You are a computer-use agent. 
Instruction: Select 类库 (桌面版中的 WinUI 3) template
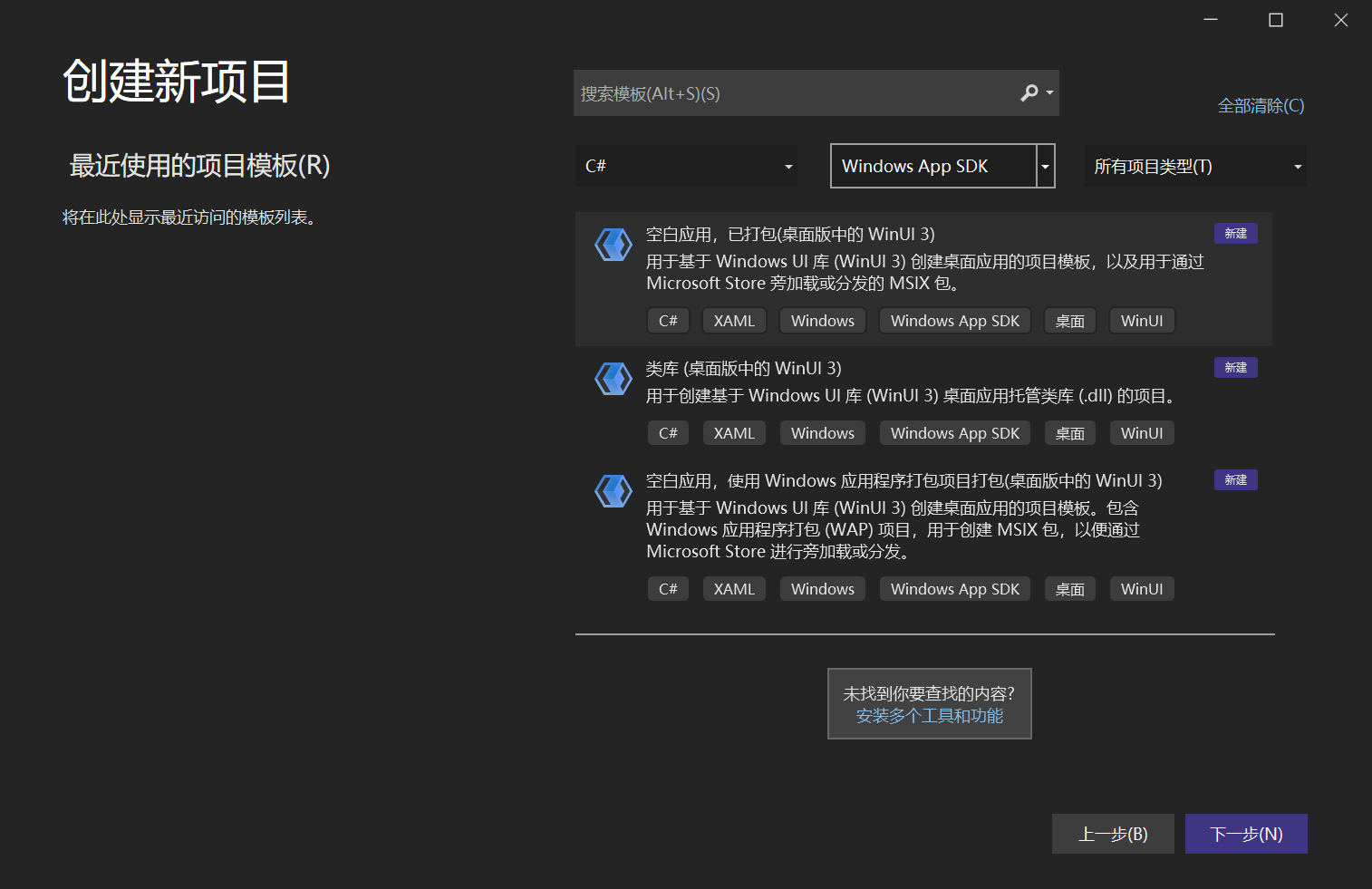743,369
